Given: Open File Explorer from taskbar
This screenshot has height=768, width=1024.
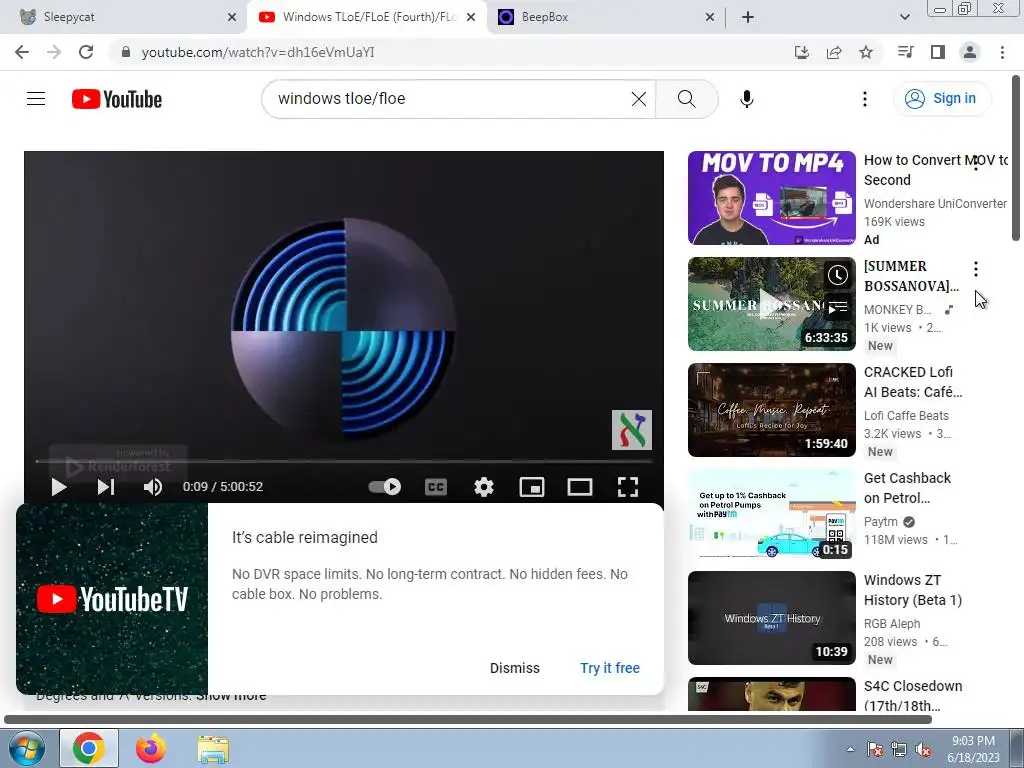Looking at the screenshot, I should [x=213, y=749].
